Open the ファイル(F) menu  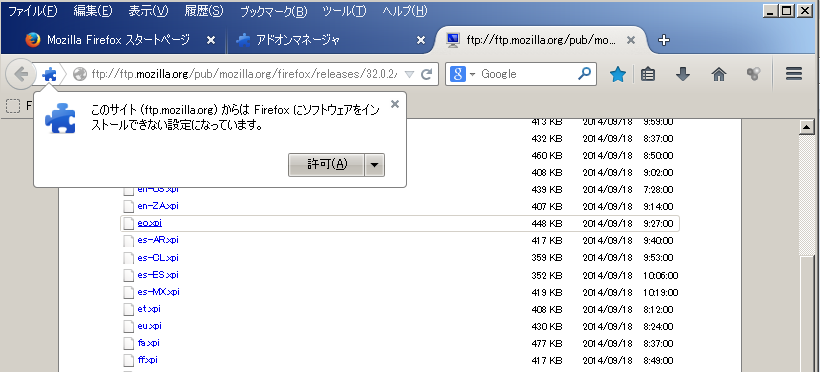click(32, 11)
